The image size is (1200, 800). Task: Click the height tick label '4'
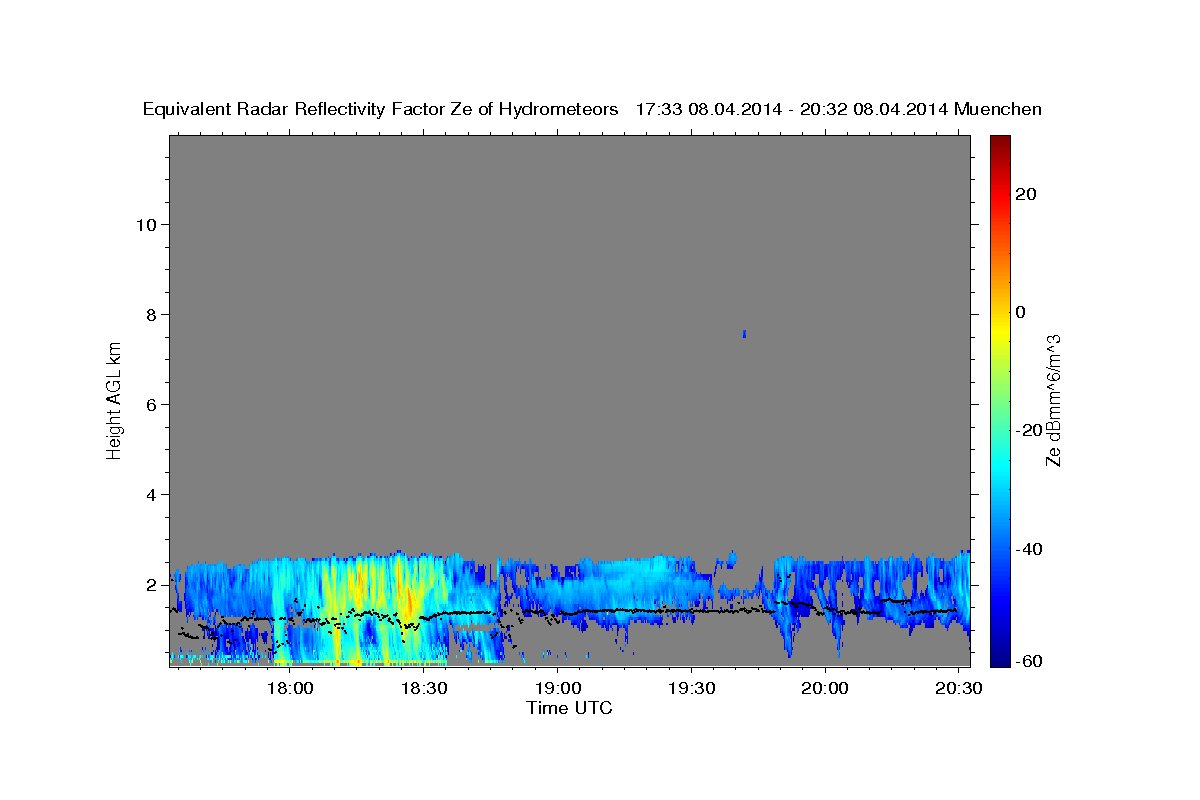pyautogui.click(x=152, y=494)
